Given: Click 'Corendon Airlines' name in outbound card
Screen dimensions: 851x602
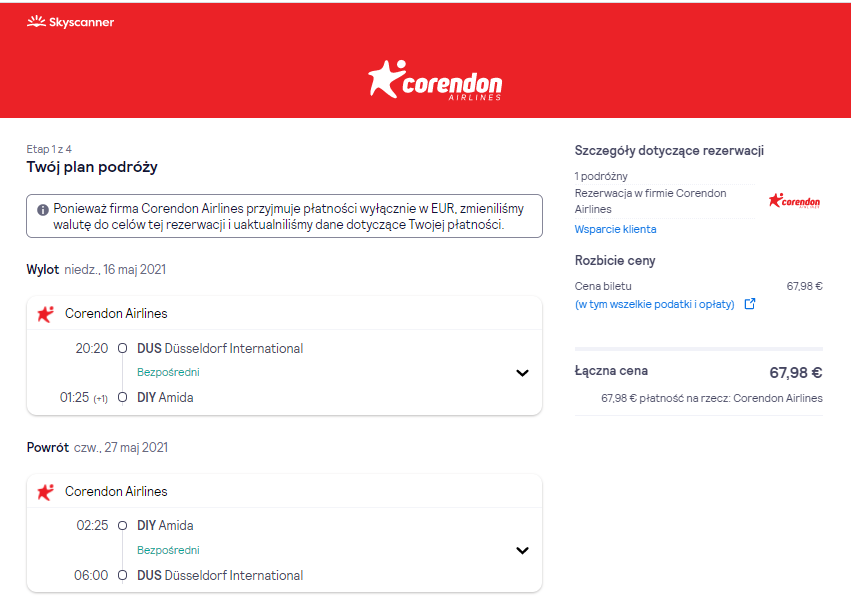Looking at the screenshot, I should (x=116, y=313).
